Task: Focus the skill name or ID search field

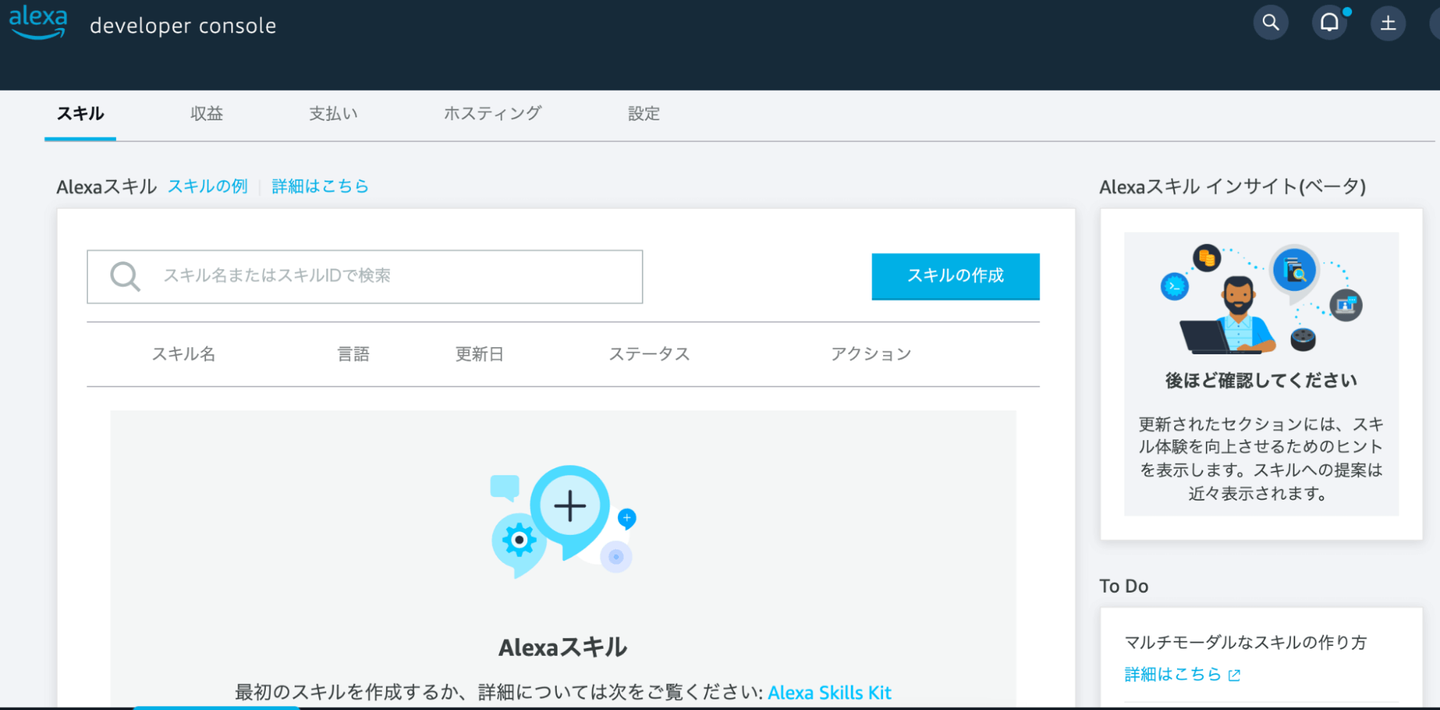Action: coord(365,276)
